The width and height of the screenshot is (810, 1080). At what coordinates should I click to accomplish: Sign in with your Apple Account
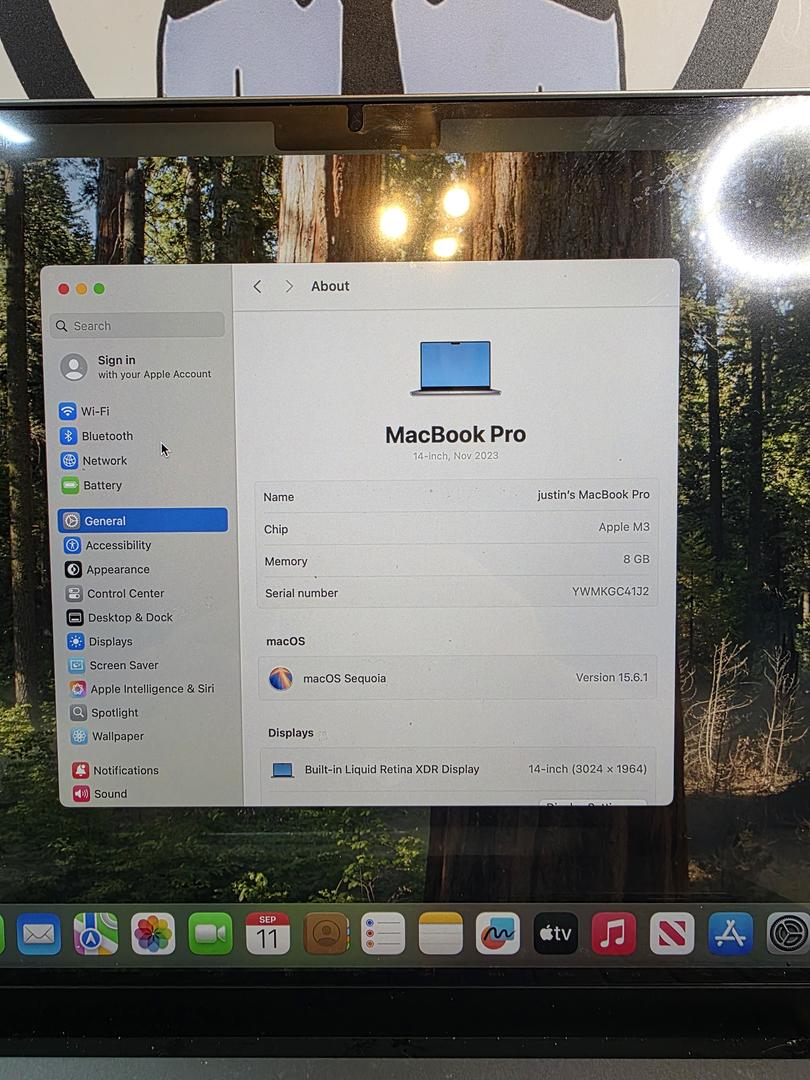(x=136, y=367)
